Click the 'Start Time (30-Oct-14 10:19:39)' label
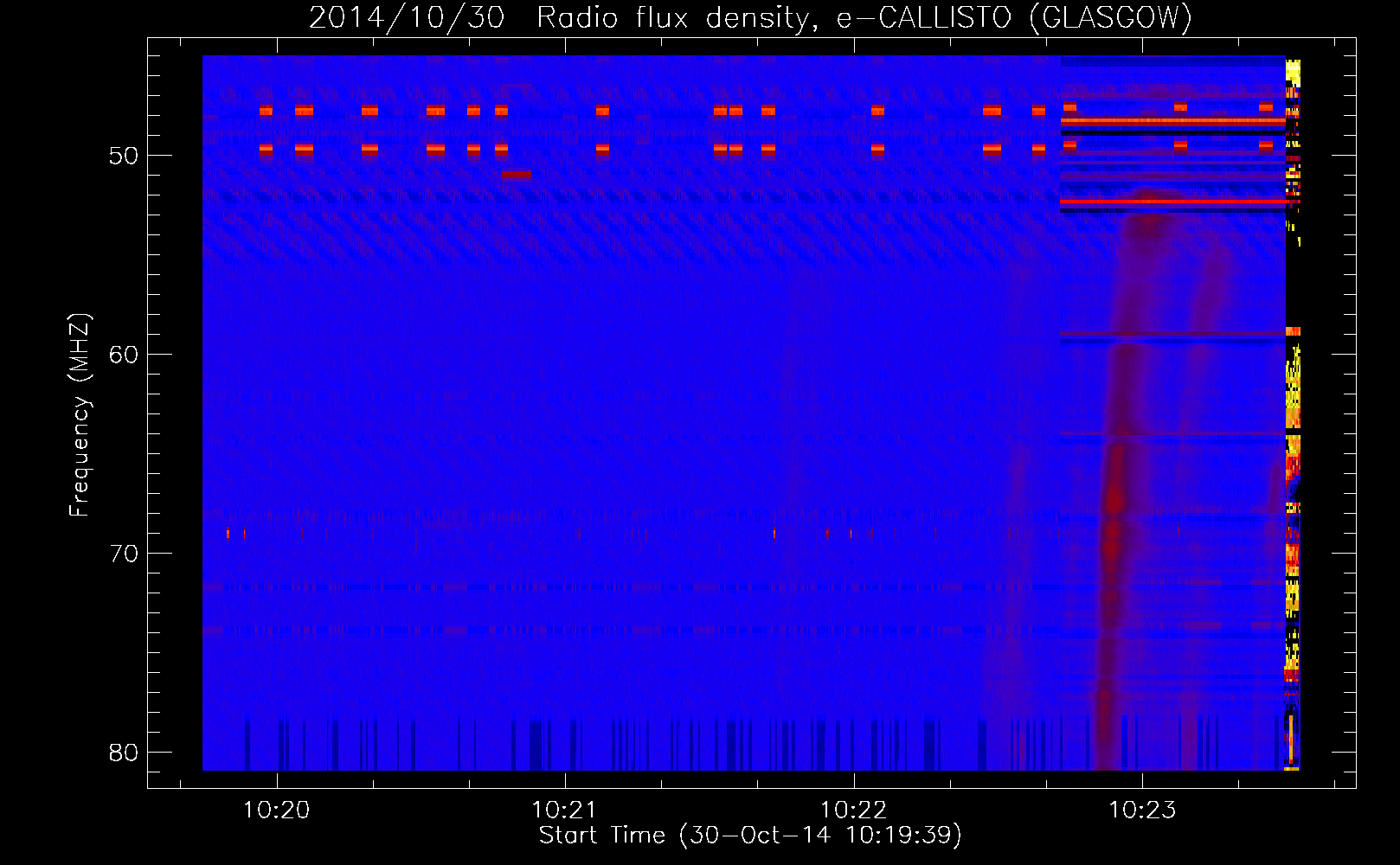 click(x=750, y=836)
